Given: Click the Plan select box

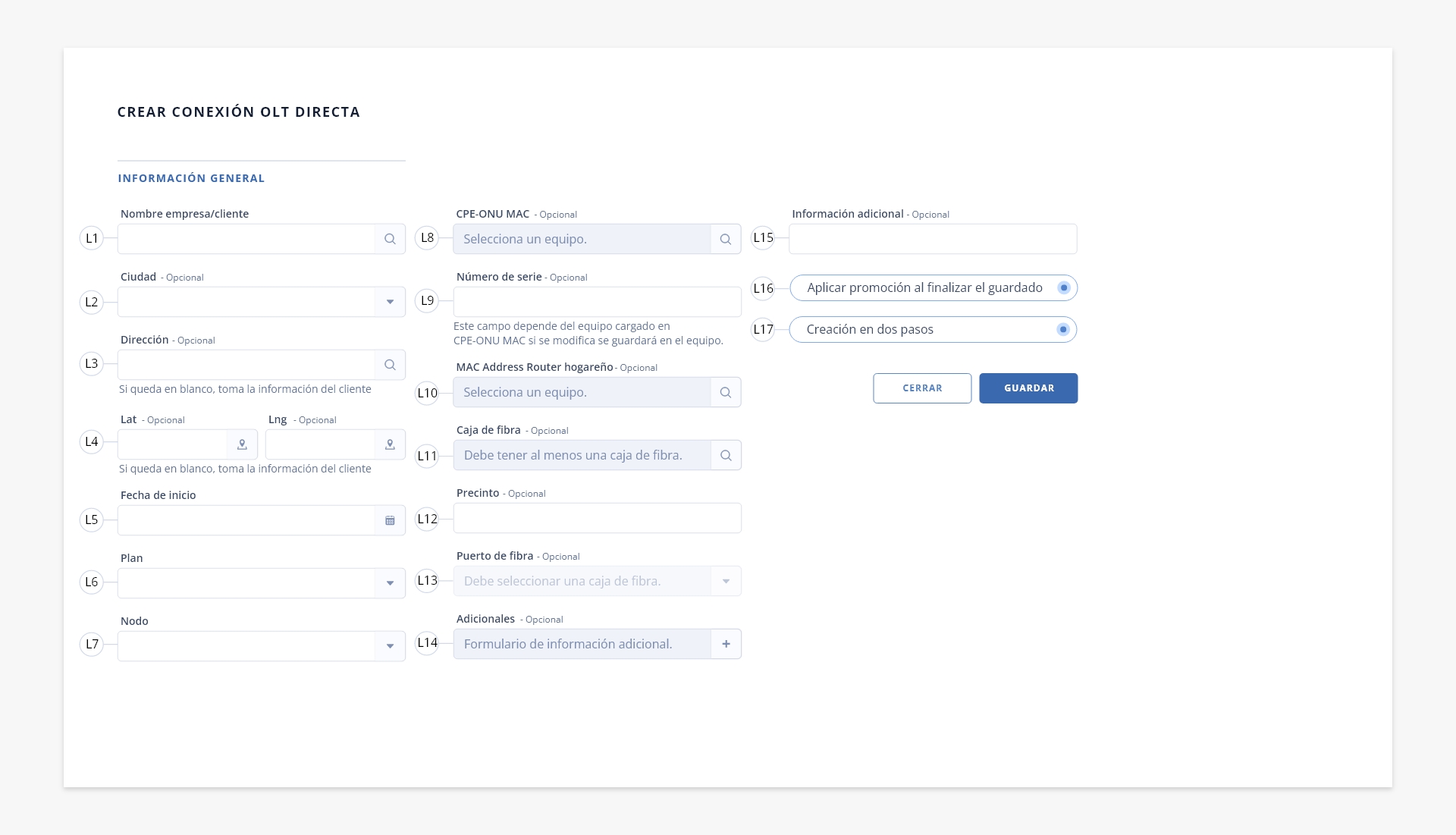Looking at the screenshot, I should (262, 583).
